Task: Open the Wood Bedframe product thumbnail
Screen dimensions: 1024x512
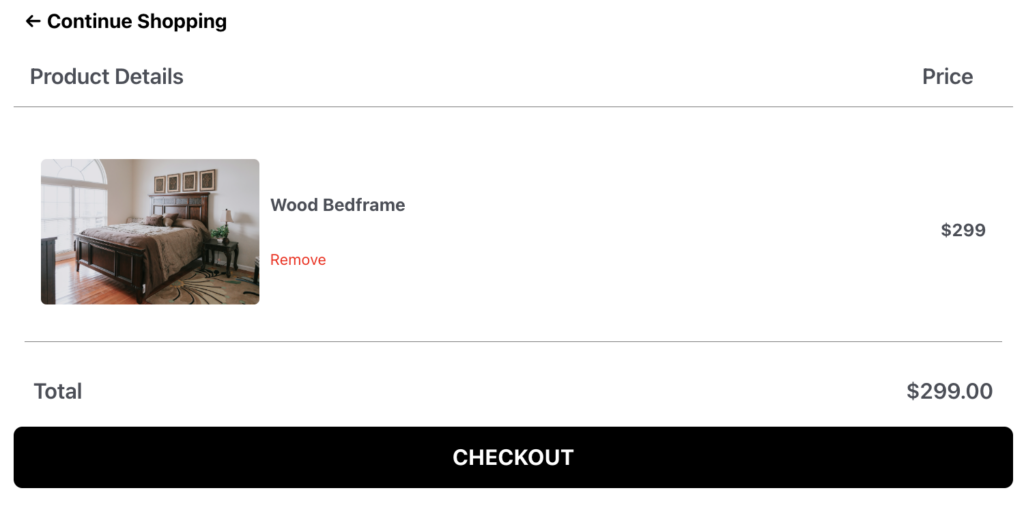Action: (150, 231)
